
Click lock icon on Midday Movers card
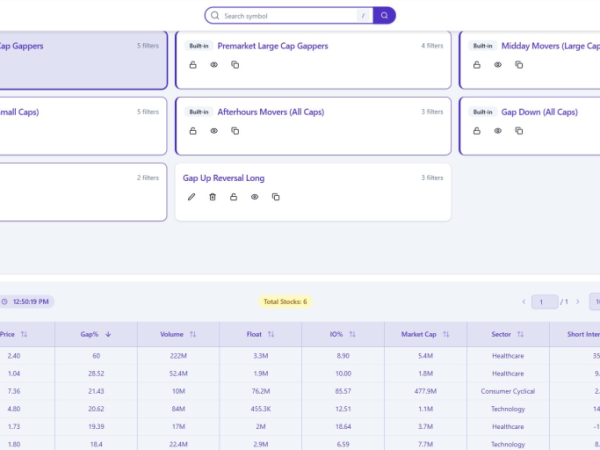coord(477,65)
